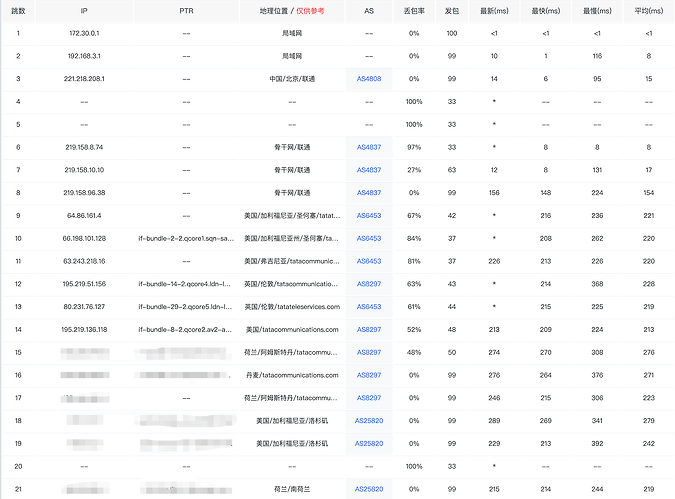675x499 pixels.
Task: Open AS6453 link in hop 11 row
Action: pos(369,261)
